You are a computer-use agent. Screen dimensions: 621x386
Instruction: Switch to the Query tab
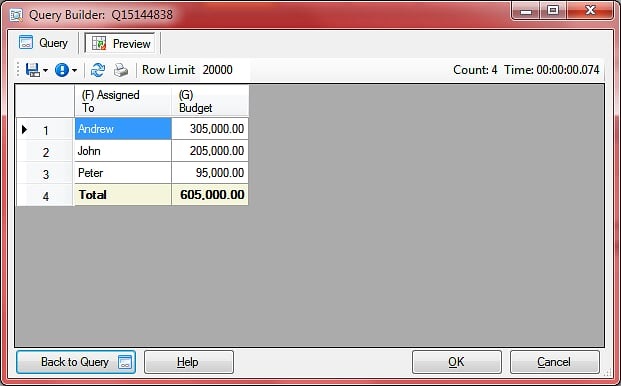[x=44, y=43]
